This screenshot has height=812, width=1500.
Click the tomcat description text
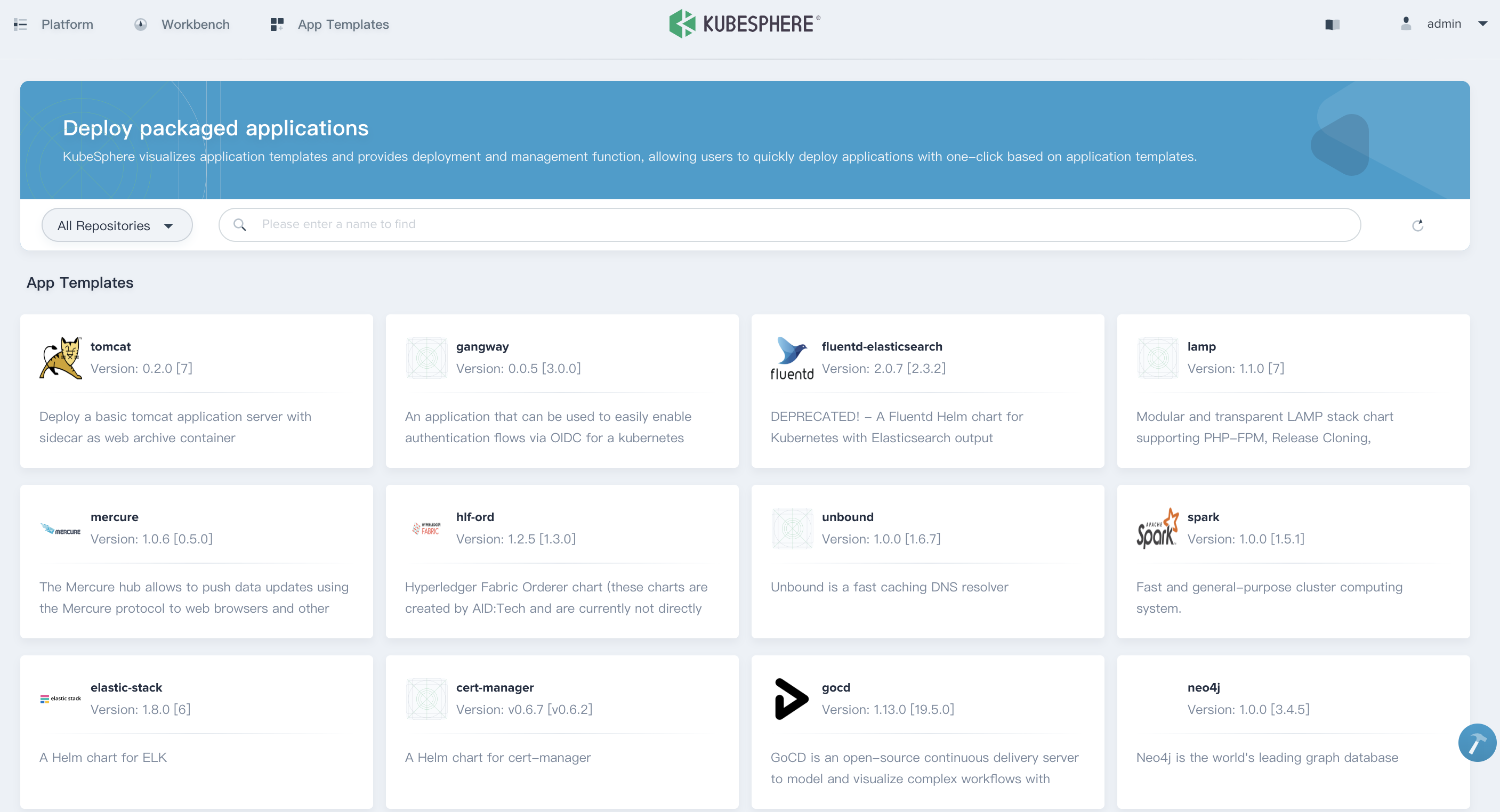[175, 427]
